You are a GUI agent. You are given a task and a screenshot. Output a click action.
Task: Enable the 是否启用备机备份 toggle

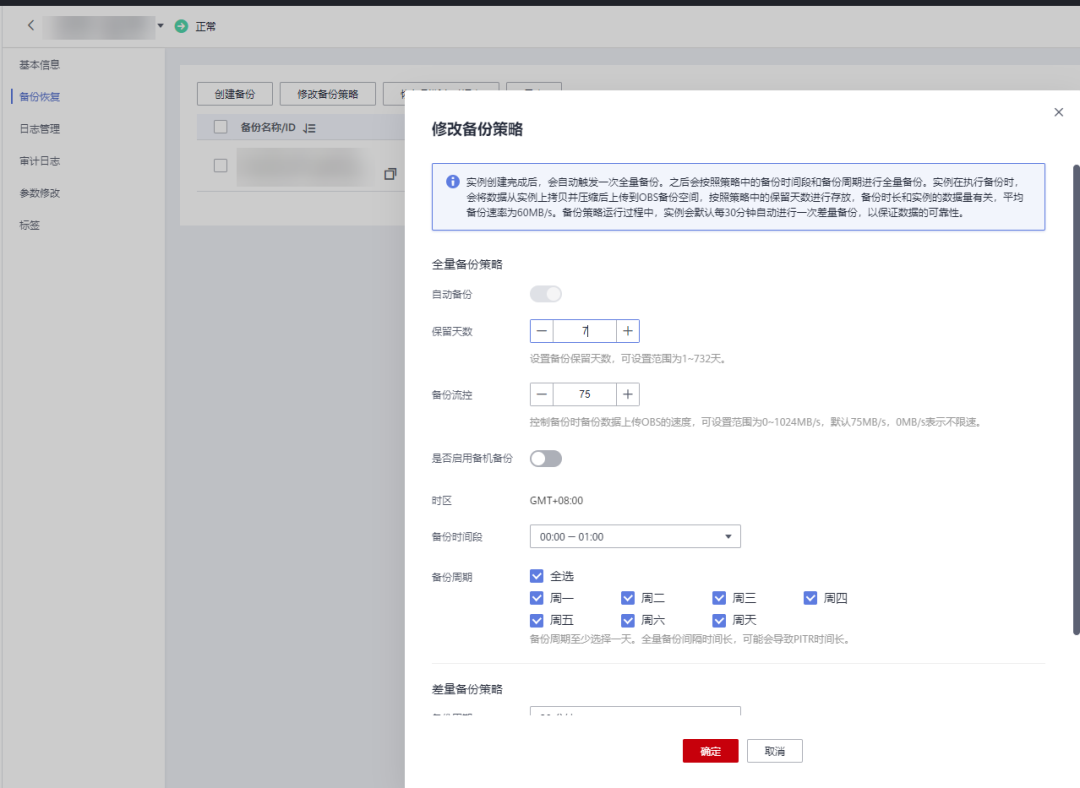pyautogui.click(x=546, y=456)
